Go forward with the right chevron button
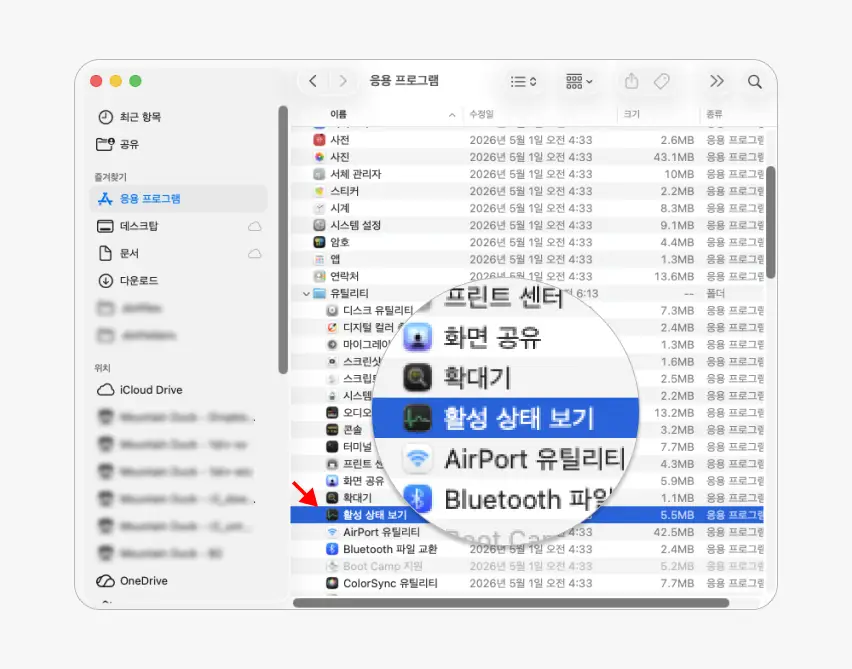The image size is (852, 669). coord(342,82)
